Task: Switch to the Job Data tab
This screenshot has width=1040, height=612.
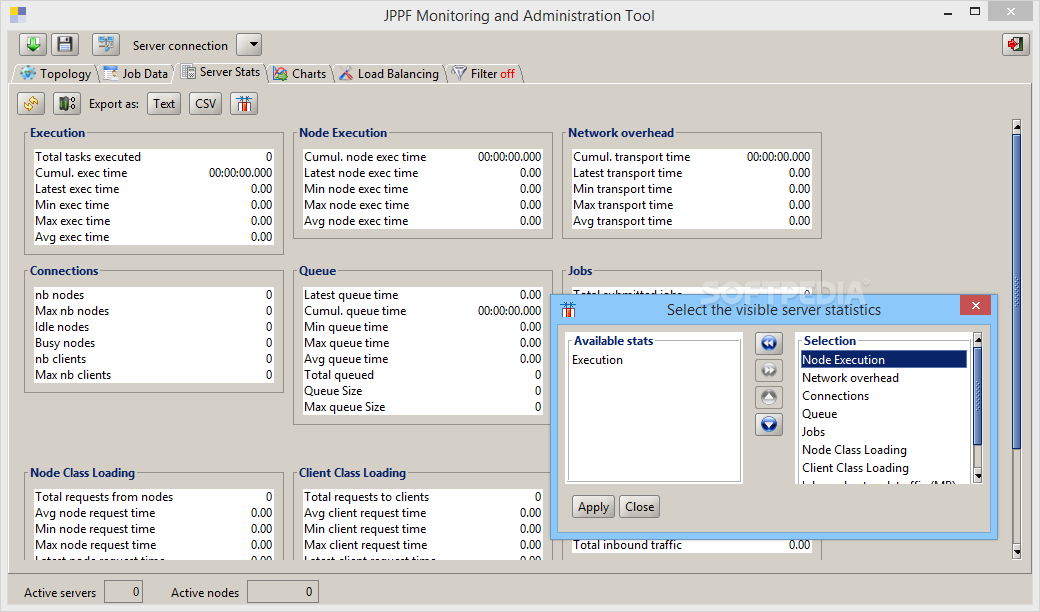Action: coord(137,74)
